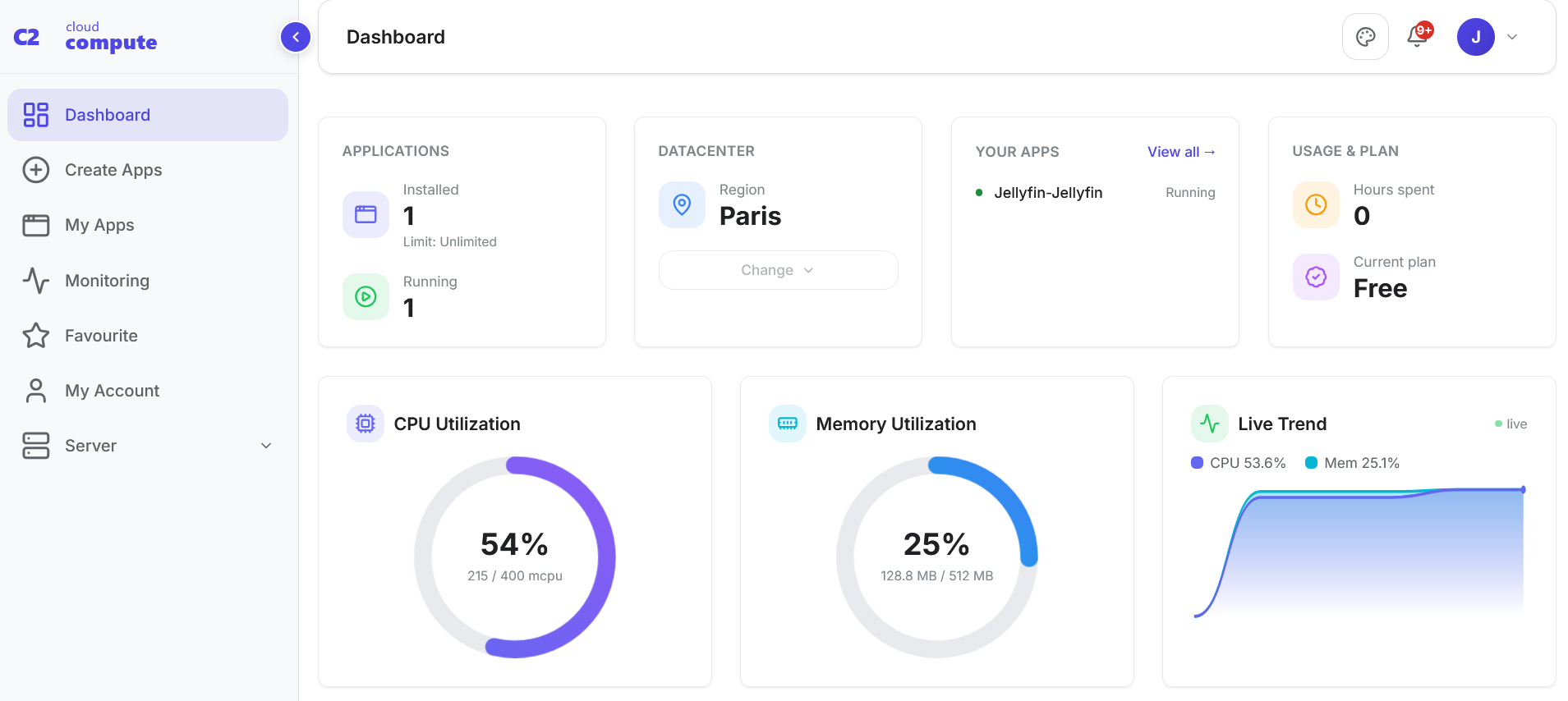This screenshot has width=1568, height=701.
Task: Click the C2 cloud compute logo
Action: (x=85, y=37)
